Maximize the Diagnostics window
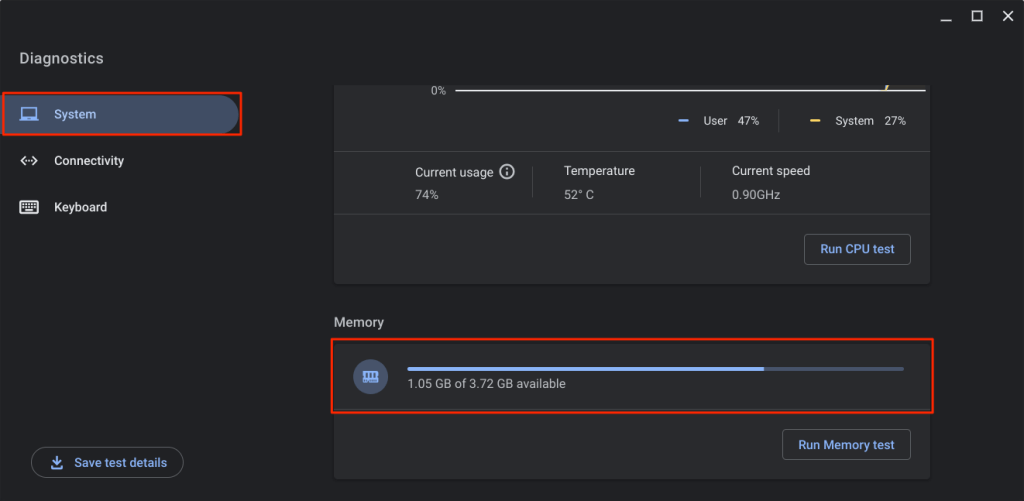The height and width of the screenshot is (501, 1024). click(977, 16)
